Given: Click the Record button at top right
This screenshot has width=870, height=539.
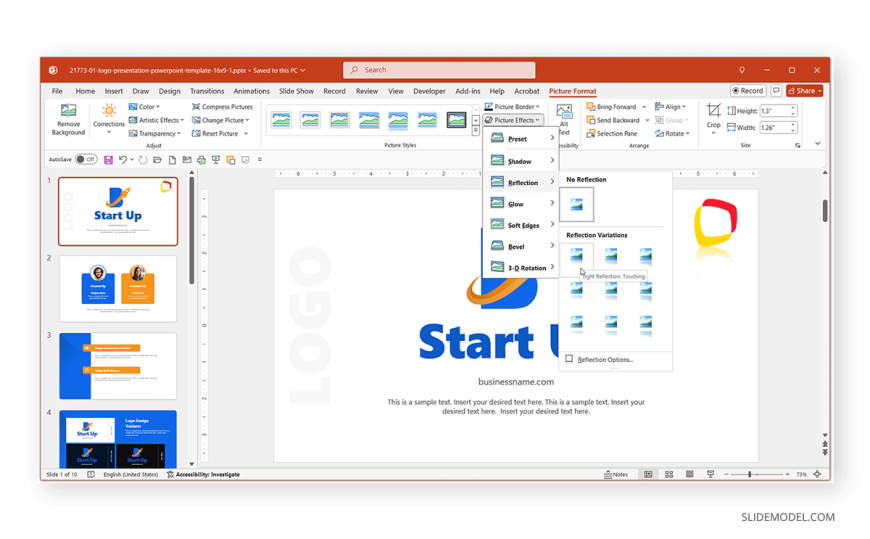Looking at the screenshot, I should pos(748,90).
